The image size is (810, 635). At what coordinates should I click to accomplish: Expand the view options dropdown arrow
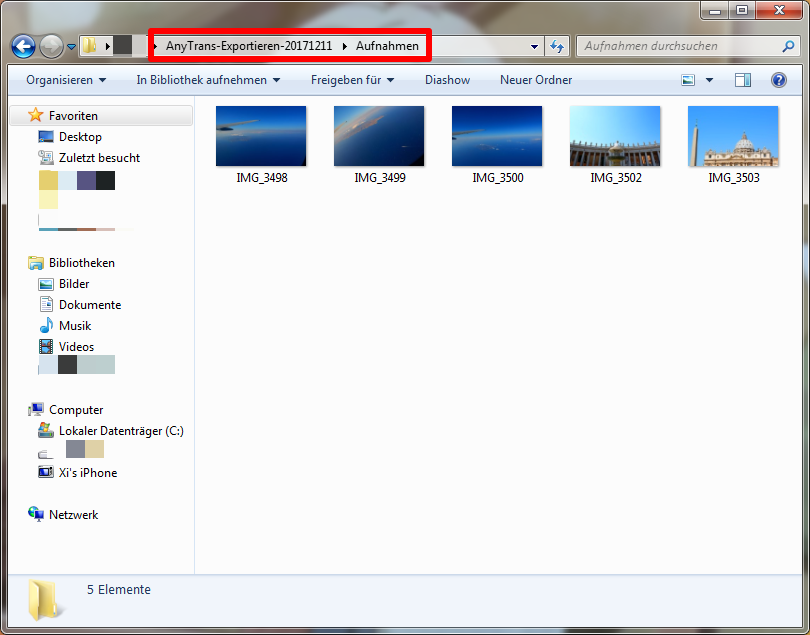pos(710,80)
